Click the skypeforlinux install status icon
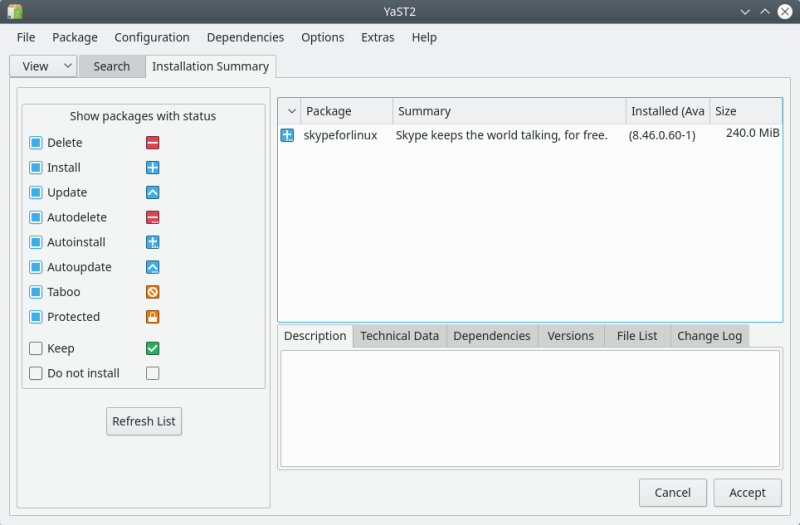 coord(287,135)
